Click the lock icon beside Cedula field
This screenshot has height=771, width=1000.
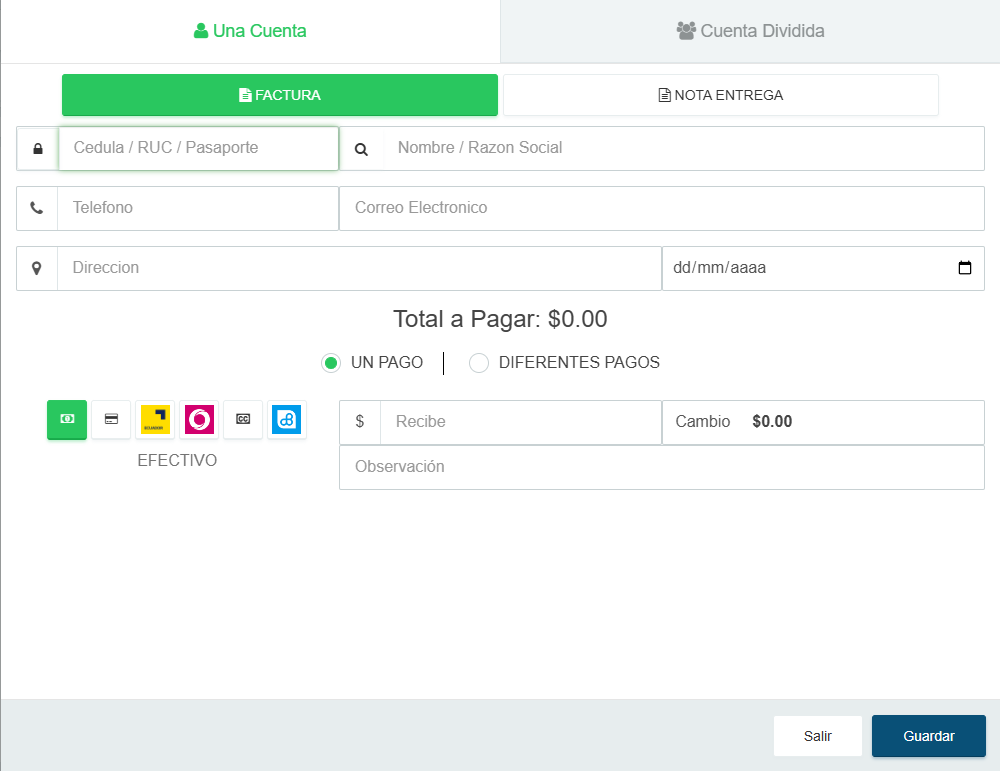click(x=38, y=149)
